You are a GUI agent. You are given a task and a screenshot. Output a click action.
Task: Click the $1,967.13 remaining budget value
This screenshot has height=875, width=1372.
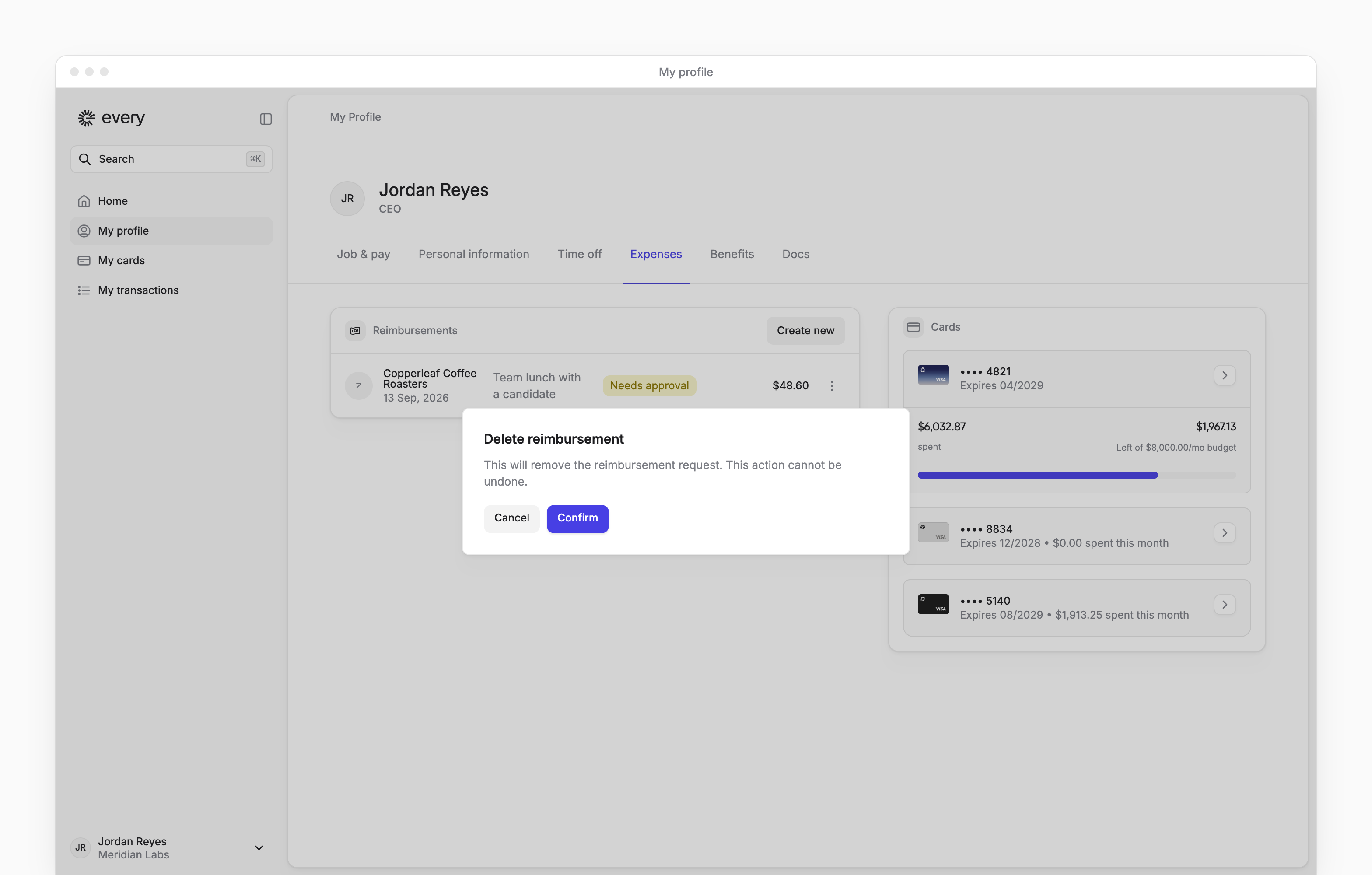pyautogui.click(x=1216, y=427)
